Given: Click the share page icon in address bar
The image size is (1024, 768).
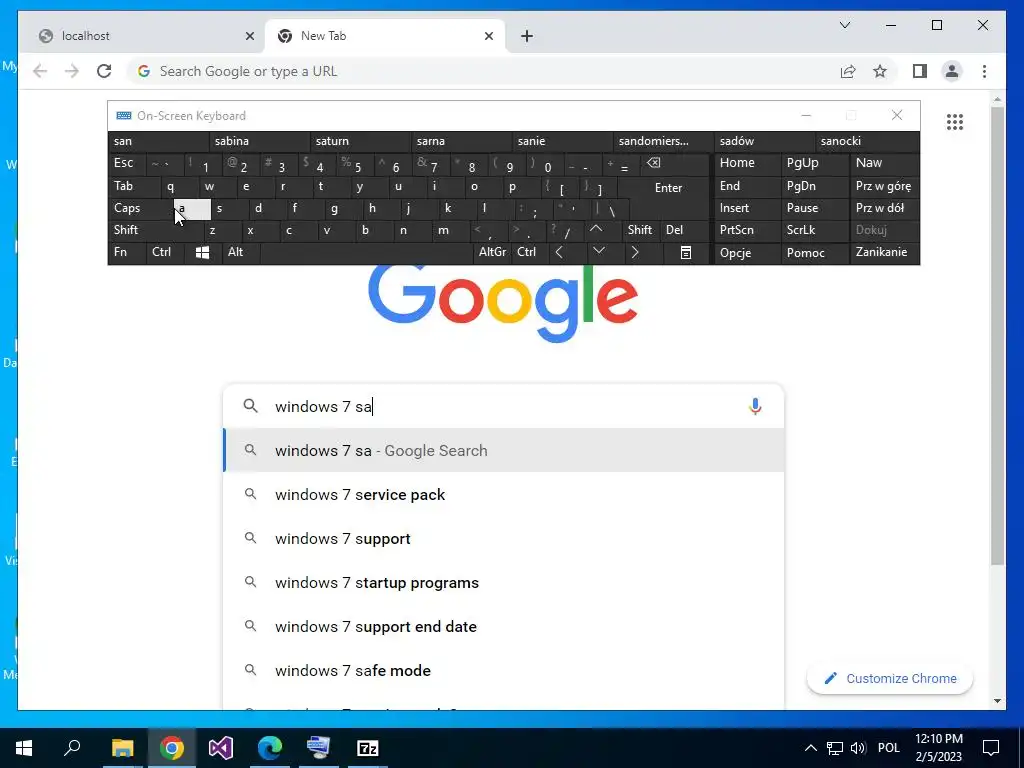Looking at the screenshot, I should (x=848, y=71).
